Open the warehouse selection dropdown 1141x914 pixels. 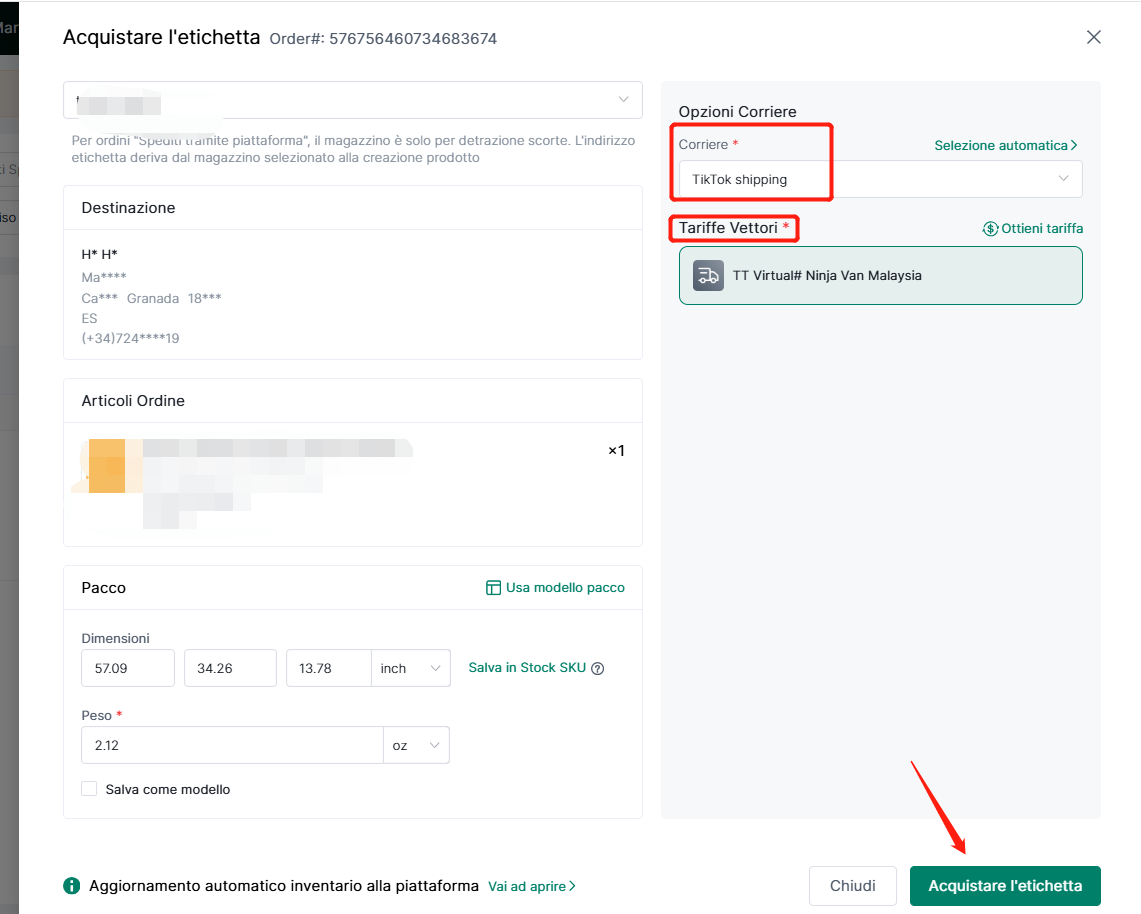(x=353, y=100)
